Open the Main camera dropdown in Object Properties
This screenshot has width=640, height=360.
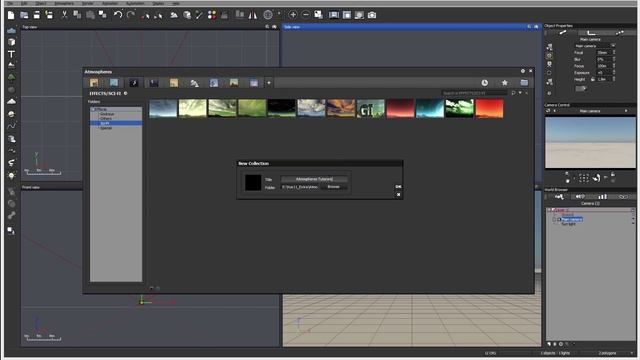613,46
